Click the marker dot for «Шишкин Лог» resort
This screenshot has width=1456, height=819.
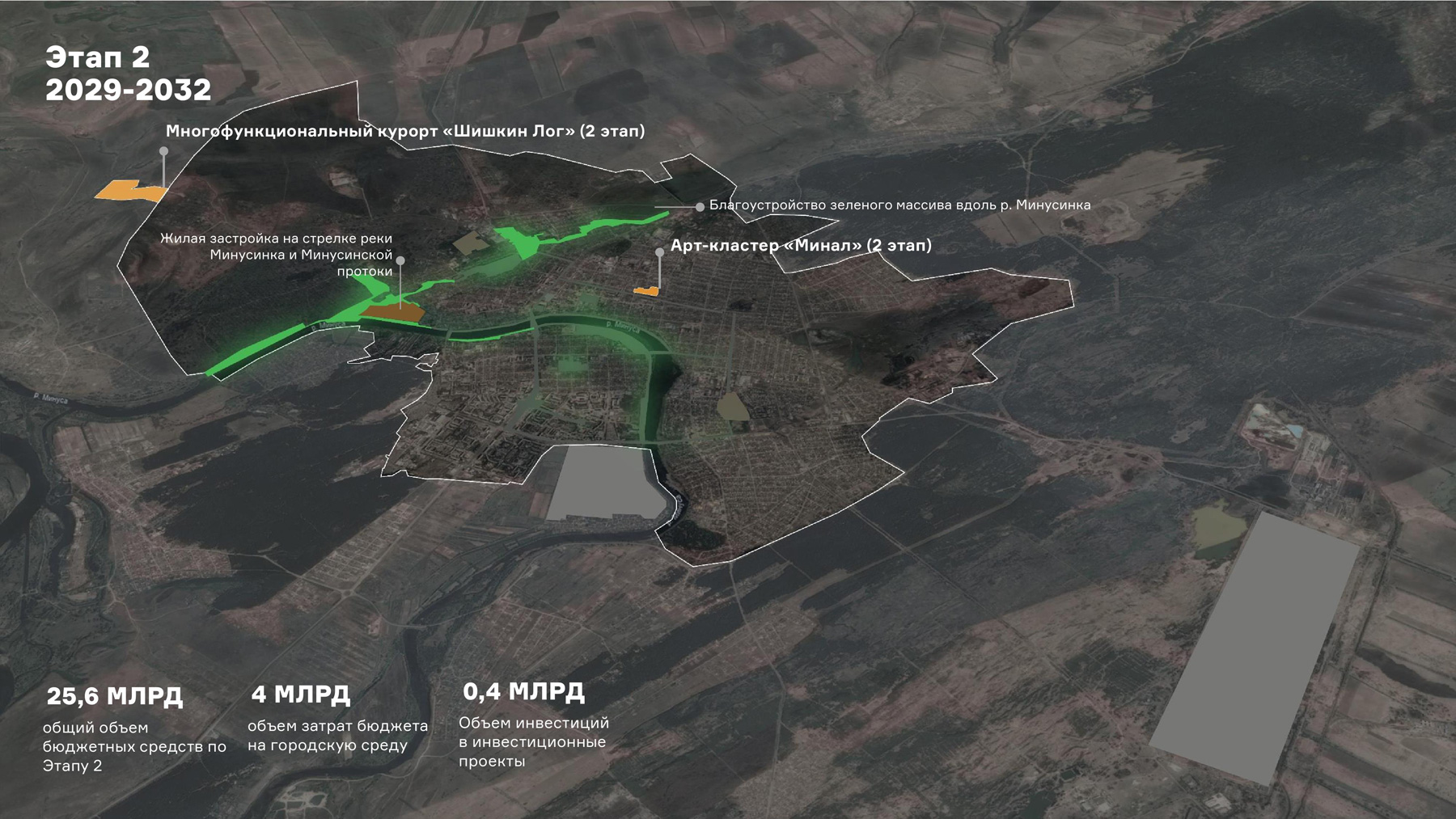pos(163,151)
